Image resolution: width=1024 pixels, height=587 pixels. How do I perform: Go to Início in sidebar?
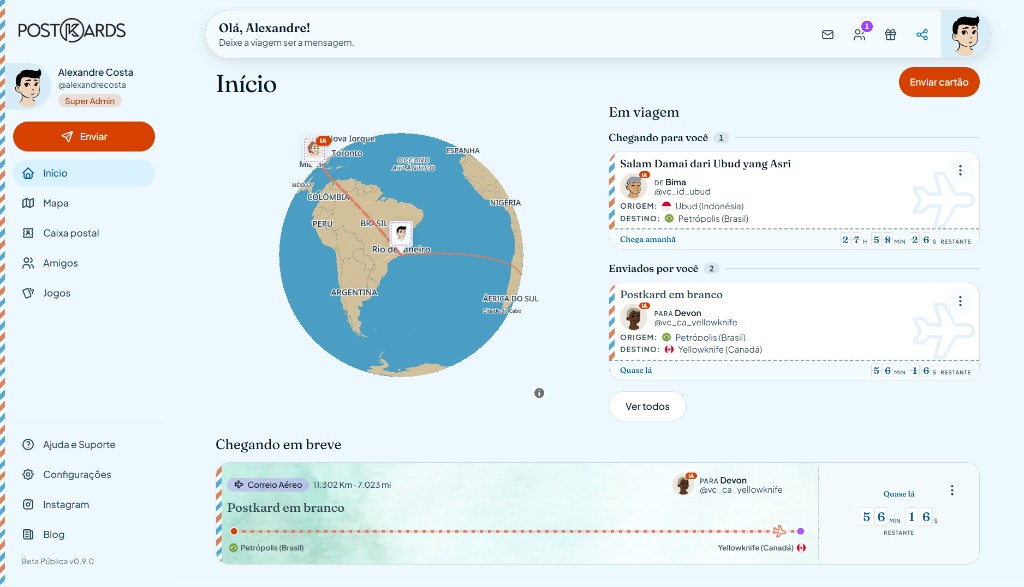pyautogui.click(x=84, y=173)
